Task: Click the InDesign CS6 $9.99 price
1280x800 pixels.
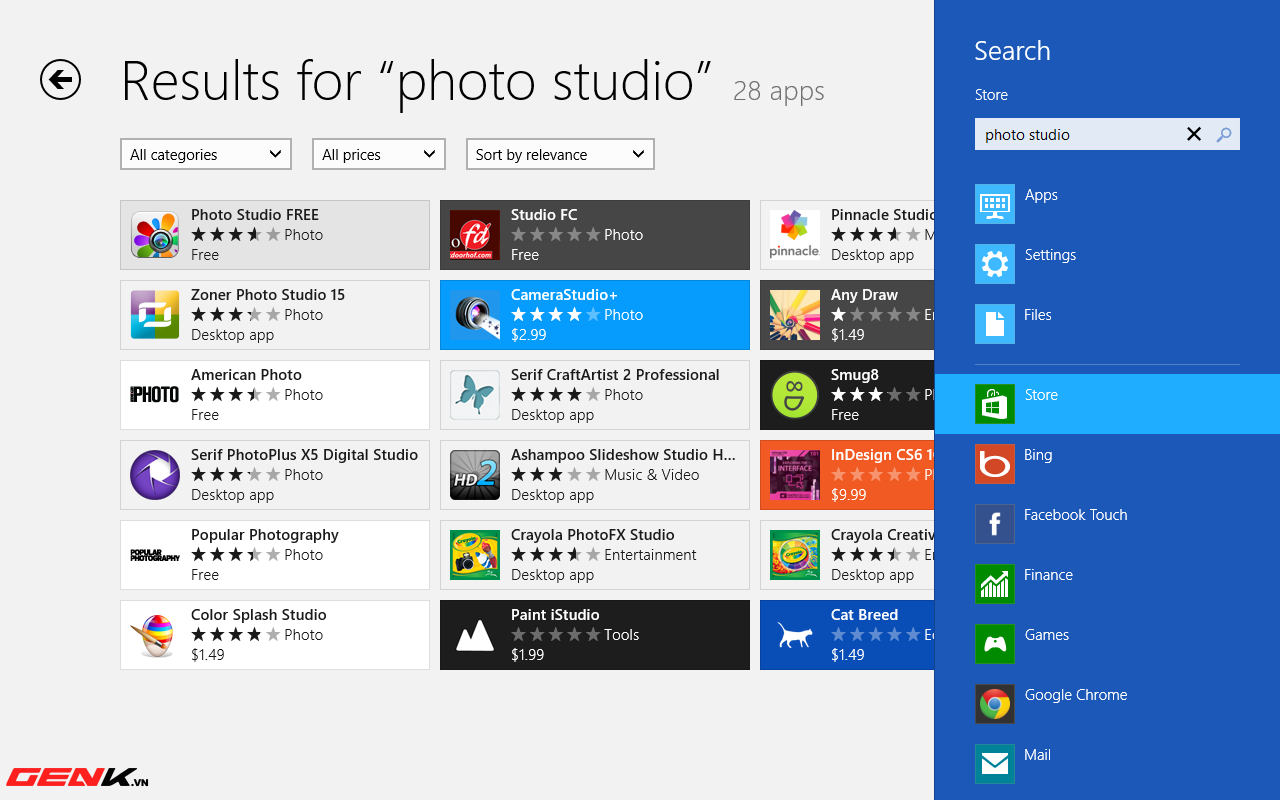Action: coord(849,495)
